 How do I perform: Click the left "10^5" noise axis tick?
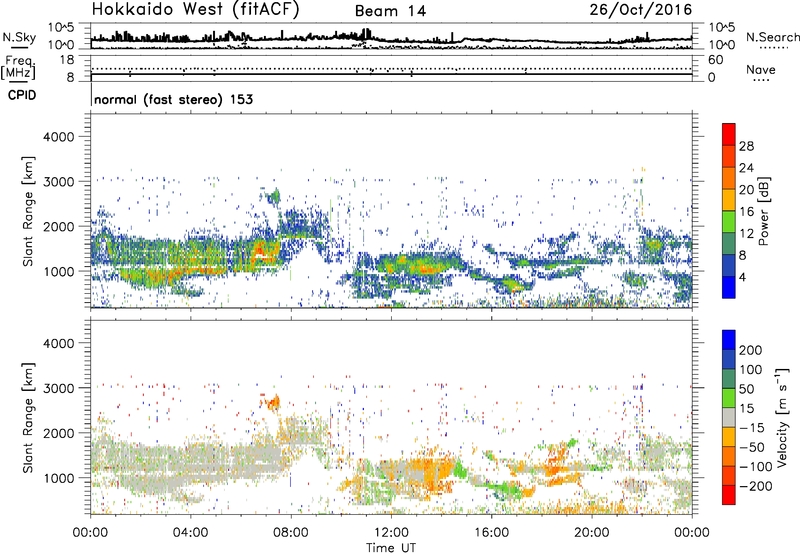(x=61, y=28)
